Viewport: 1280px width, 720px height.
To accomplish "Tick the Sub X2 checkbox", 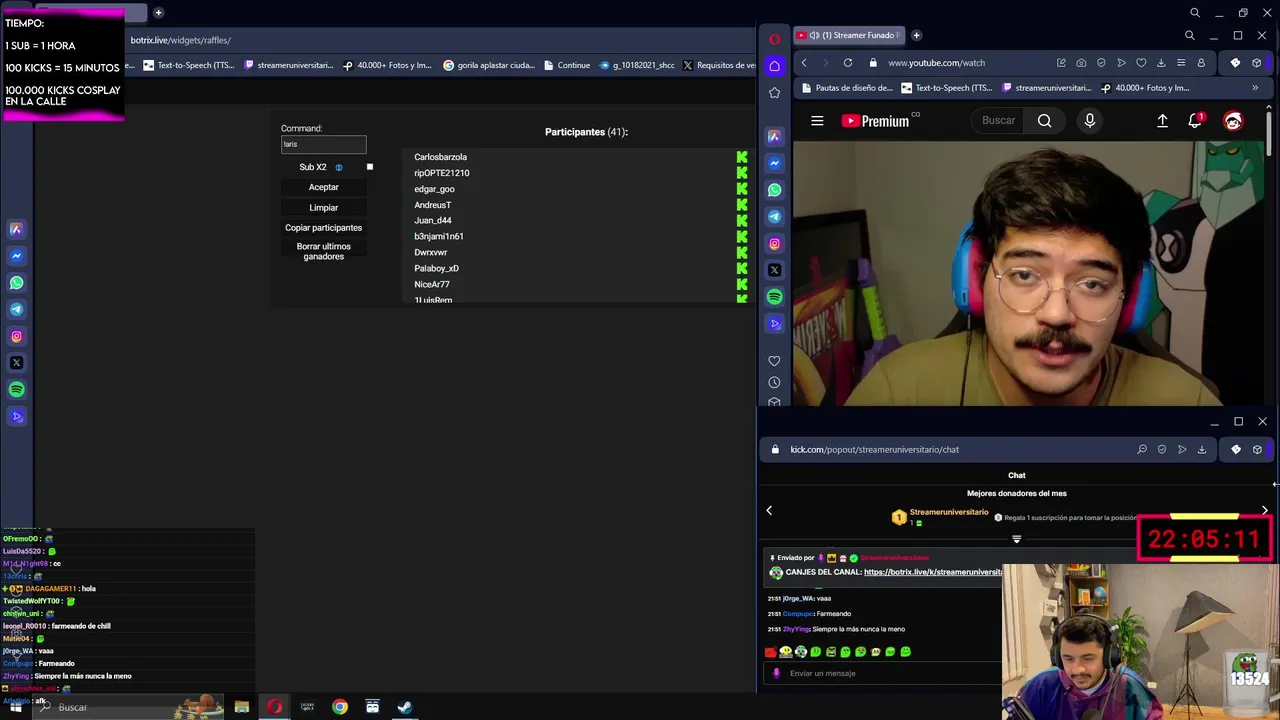I will (370, 167).
